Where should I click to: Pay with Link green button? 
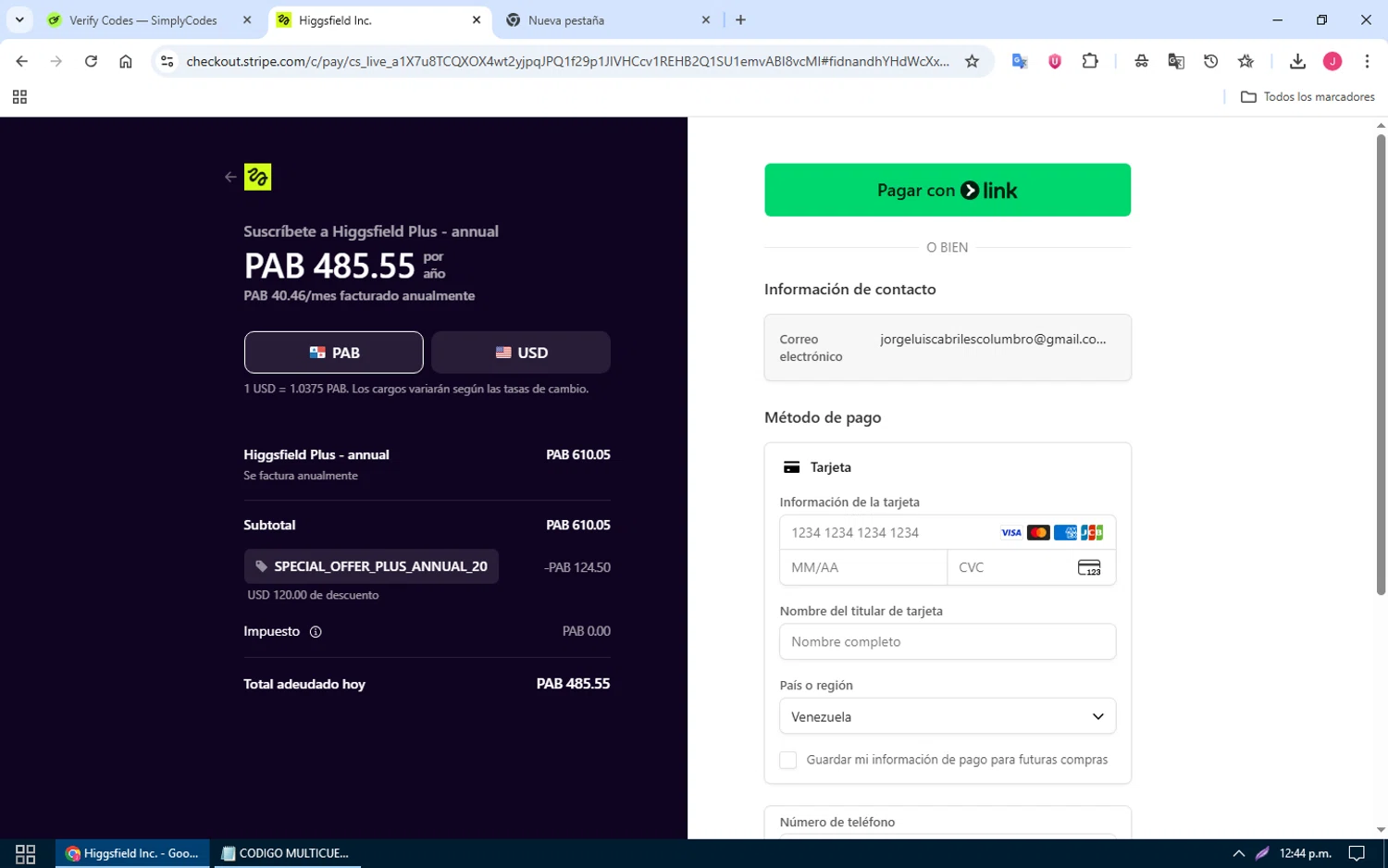pyautogui.click(x=948, y=190)
